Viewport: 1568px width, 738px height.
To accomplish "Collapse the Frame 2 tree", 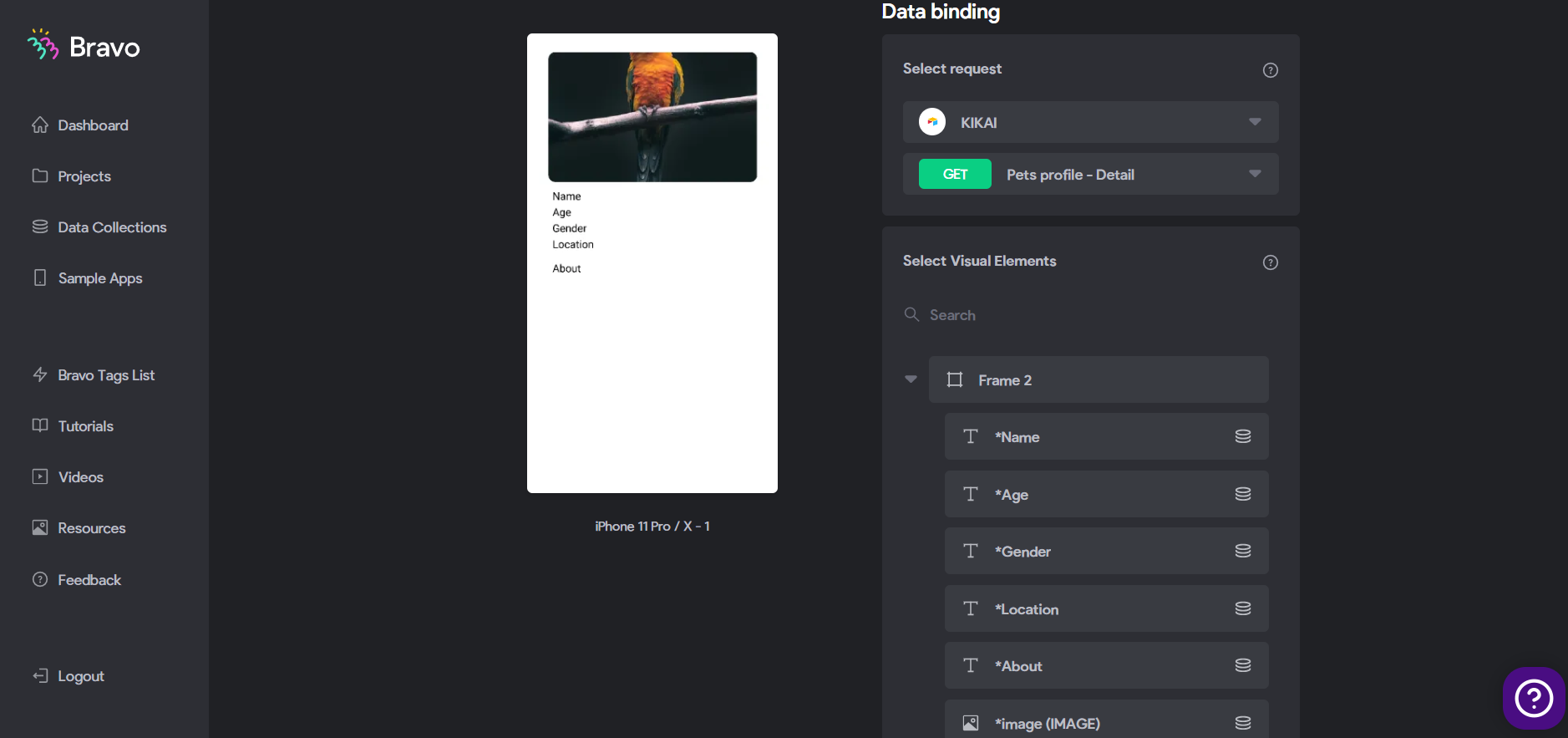I will (911, 379).
